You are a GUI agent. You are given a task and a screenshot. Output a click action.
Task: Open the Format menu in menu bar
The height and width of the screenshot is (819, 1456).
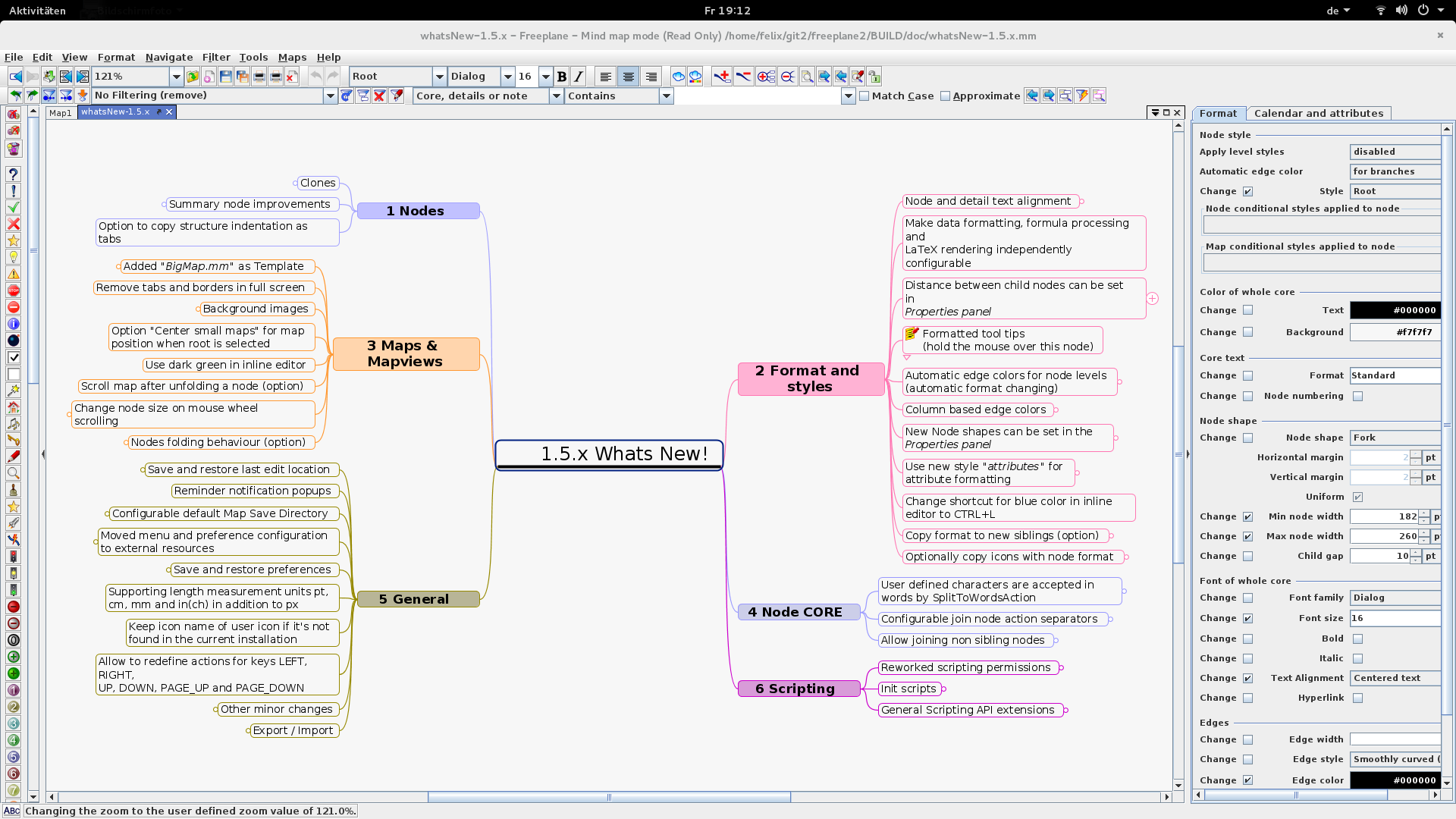(x=115, y=57)
